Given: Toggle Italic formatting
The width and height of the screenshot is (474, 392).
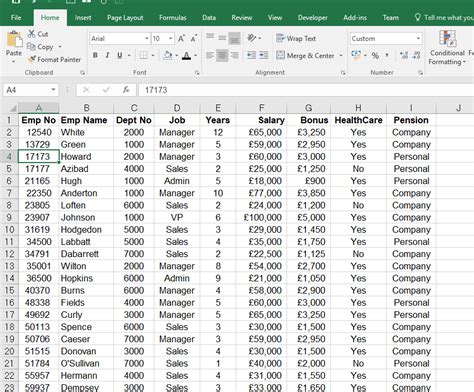Looking at the screenshot, I should [107, 55].
